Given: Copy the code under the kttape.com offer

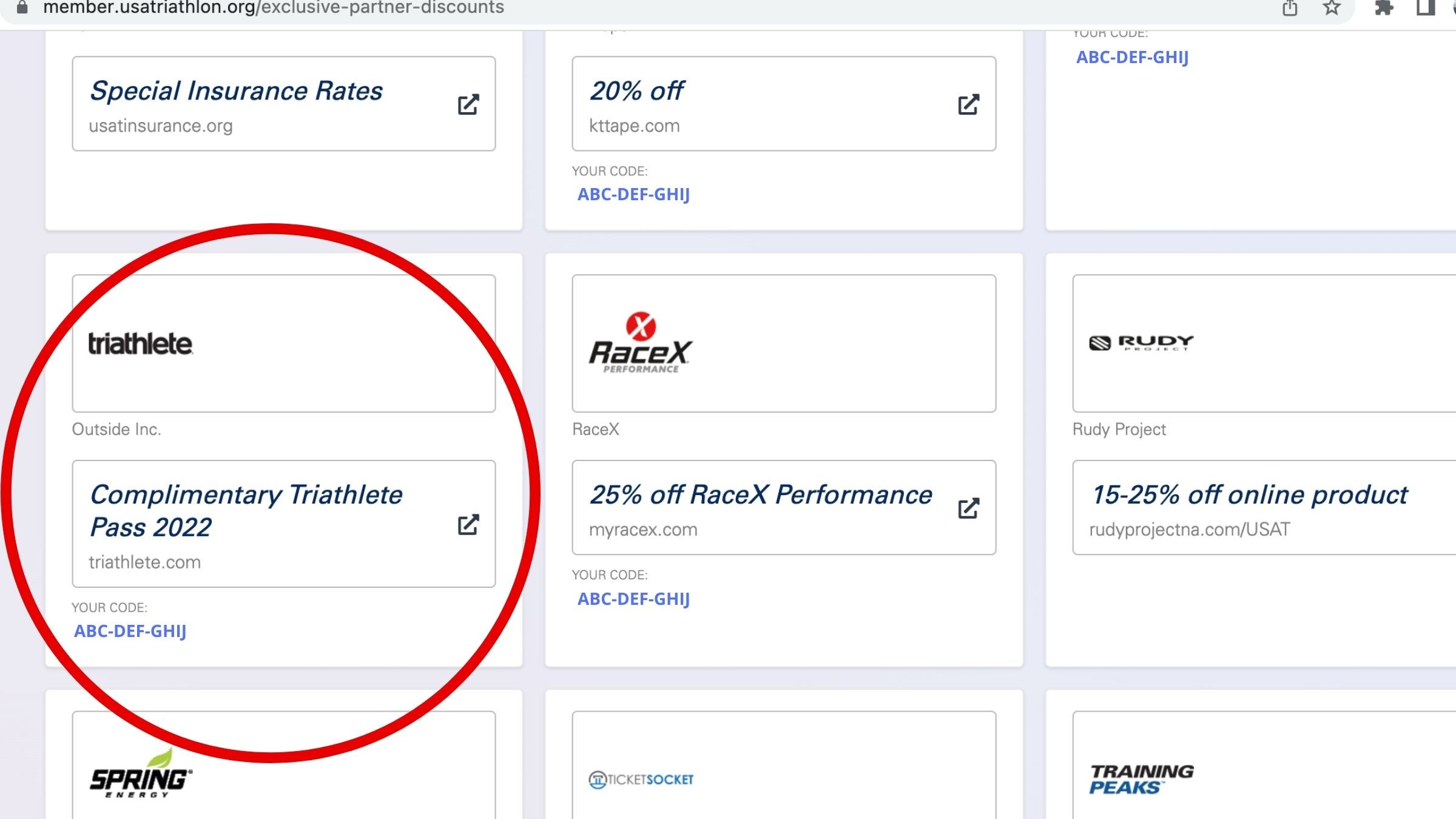Looking at the screenshot, I should [633, 194].
